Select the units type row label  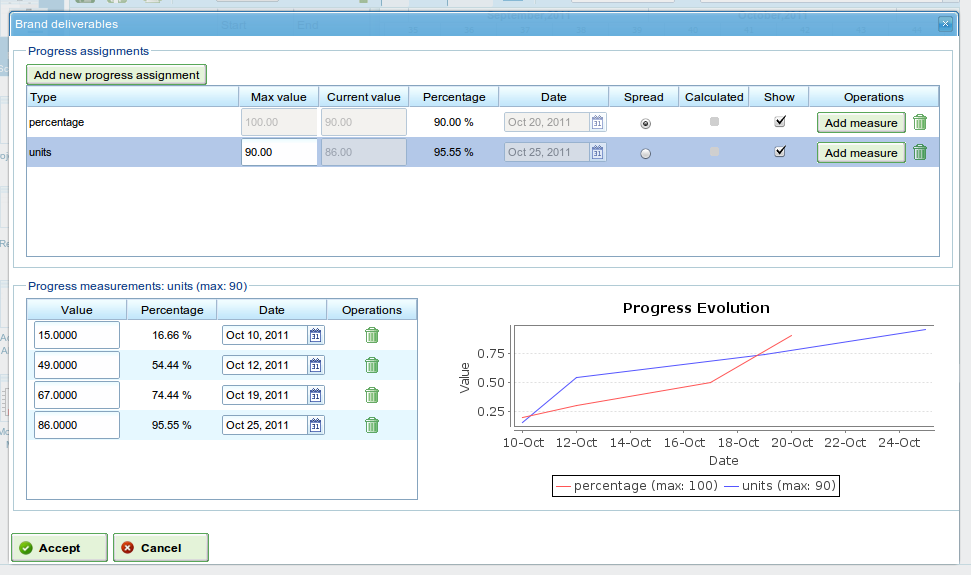point(40,152)
